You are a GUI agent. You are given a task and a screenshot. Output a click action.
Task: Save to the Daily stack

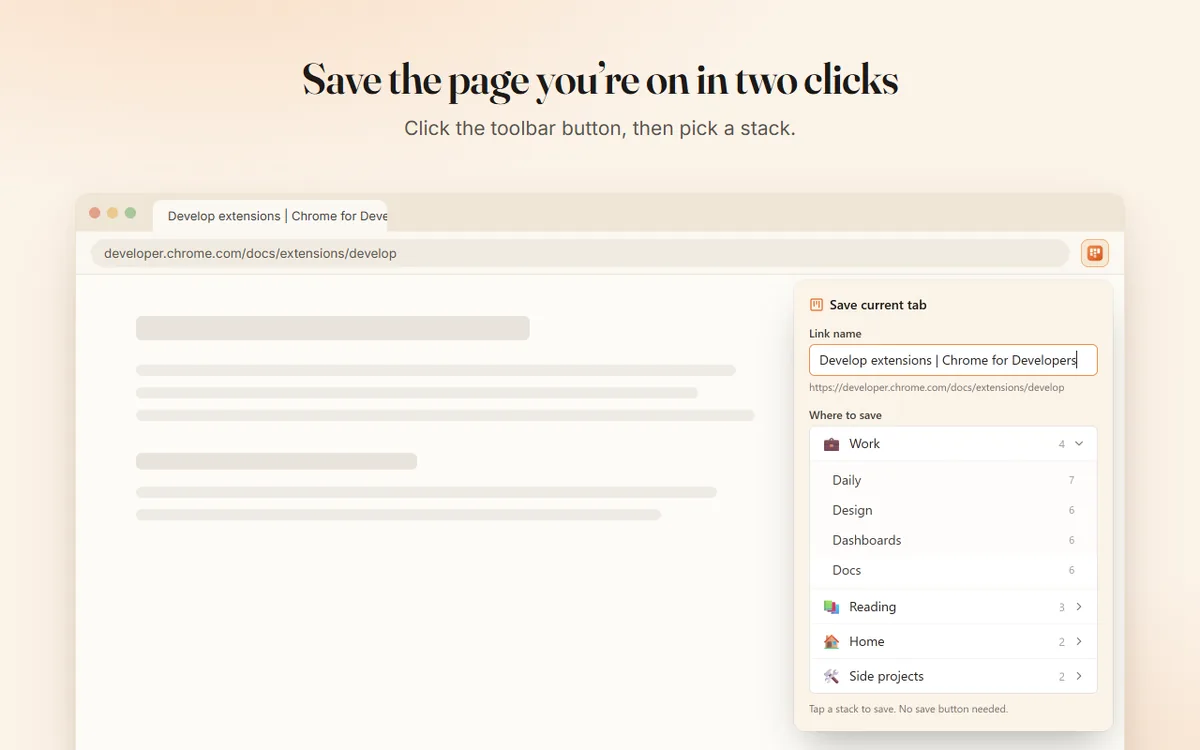[953, 481]
